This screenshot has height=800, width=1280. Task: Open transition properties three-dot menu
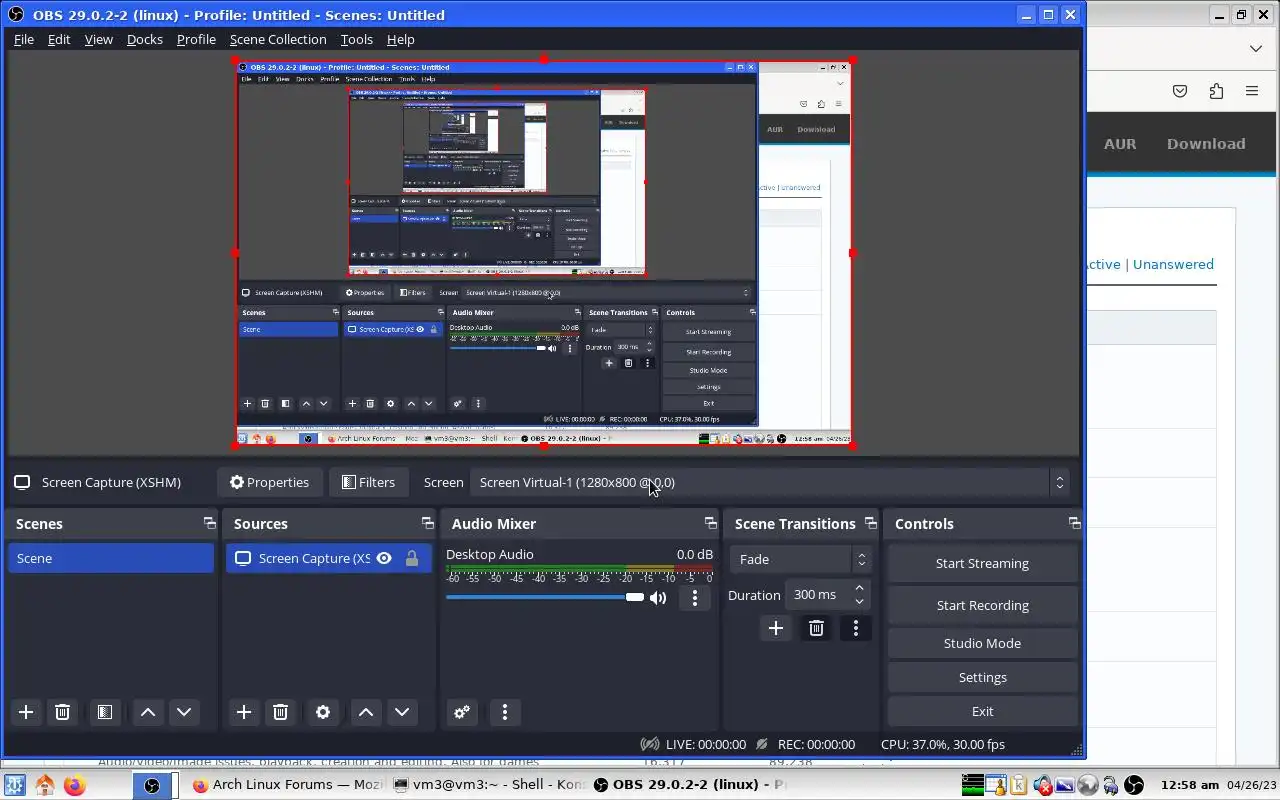[x=855, y=628]
